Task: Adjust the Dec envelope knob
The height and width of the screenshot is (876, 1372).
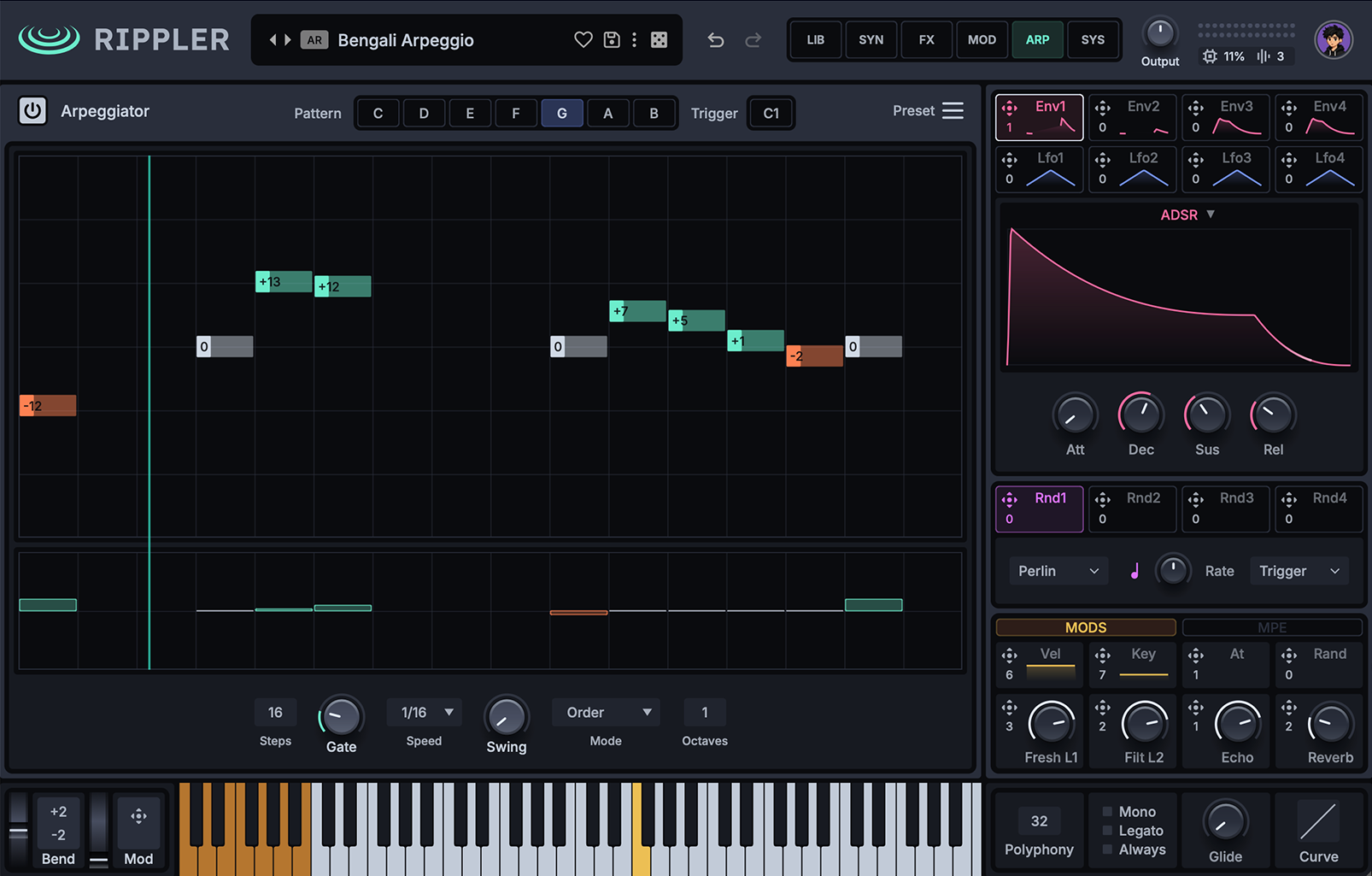Action: [x=1140, y=414]
